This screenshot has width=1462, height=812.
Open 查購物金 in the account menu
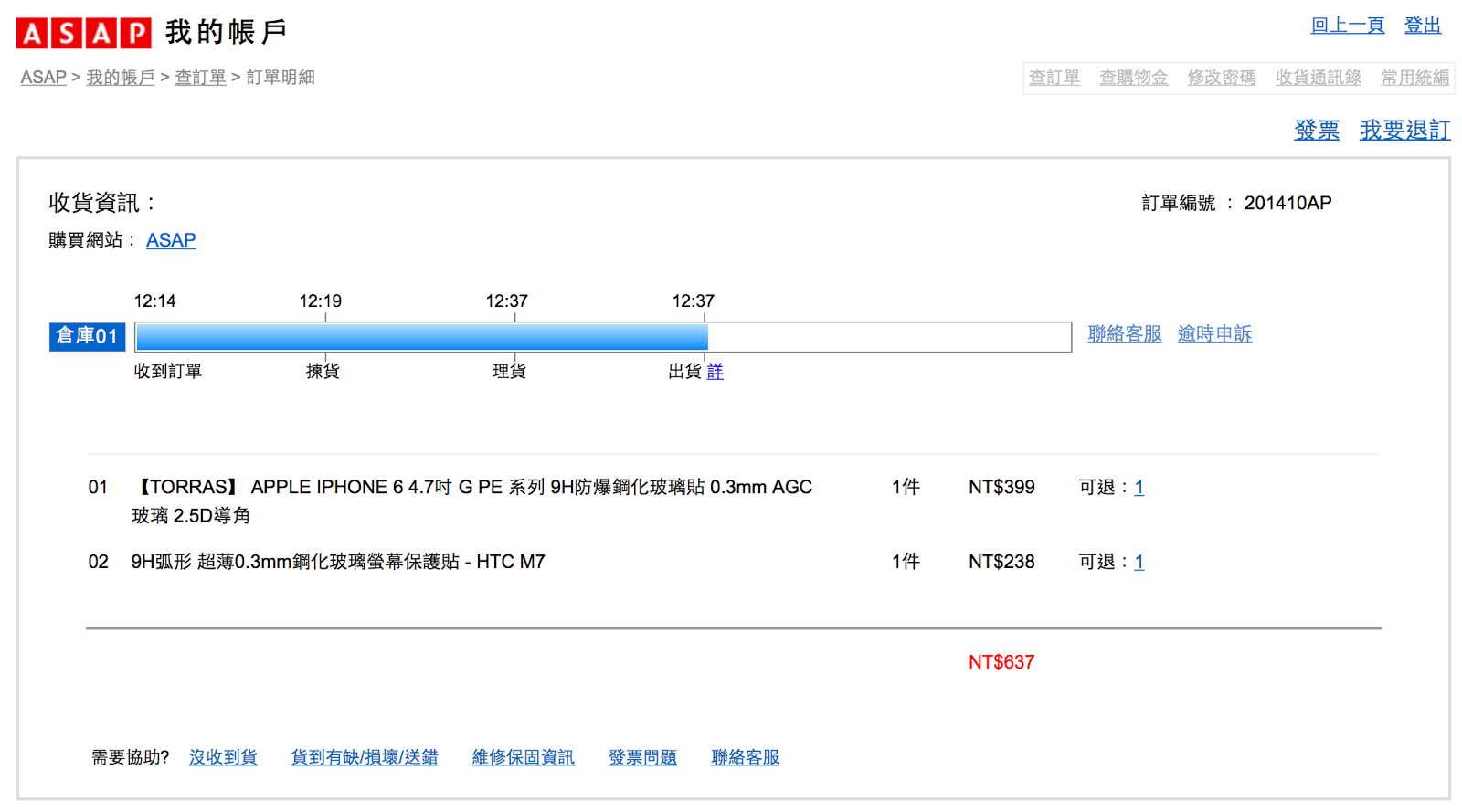tap(1133, 78)
